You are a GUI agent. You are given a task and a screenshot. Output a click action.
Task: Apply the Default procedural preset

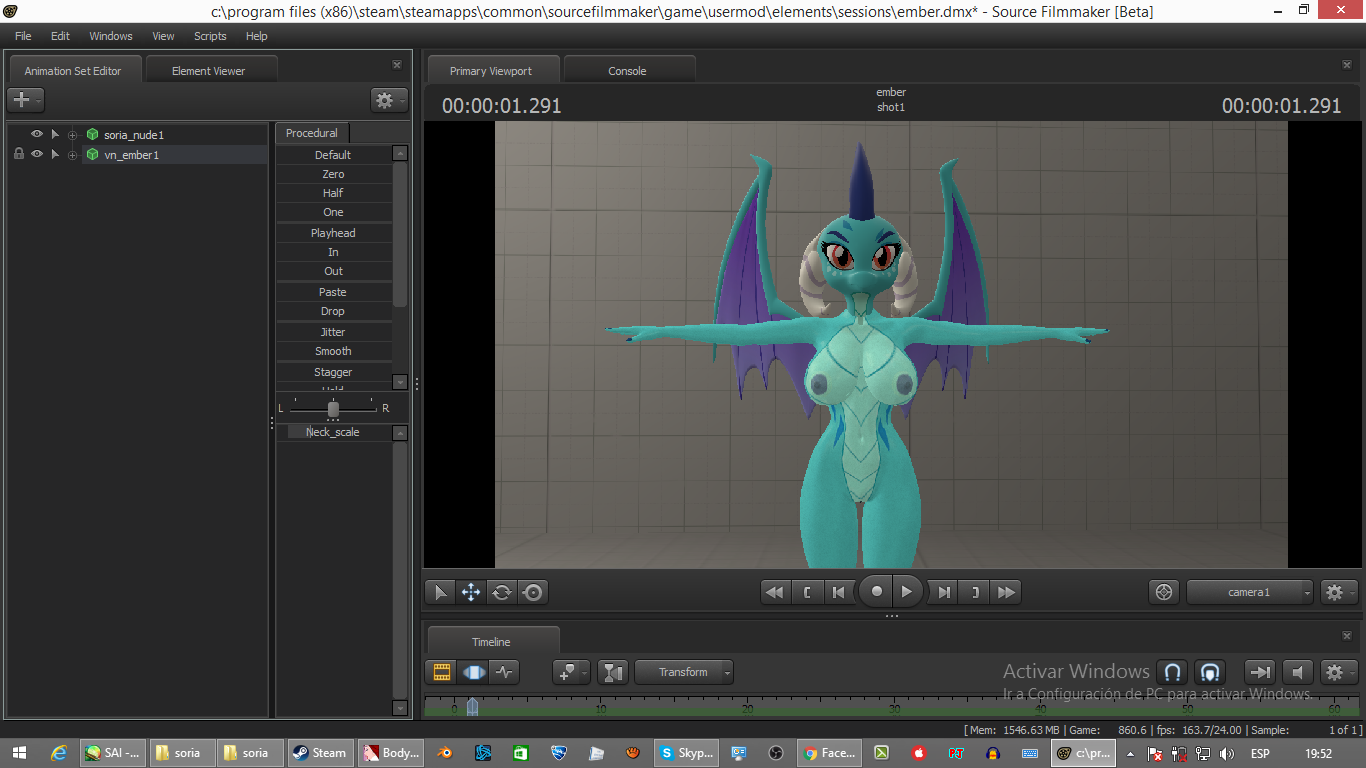pos(333,155)
